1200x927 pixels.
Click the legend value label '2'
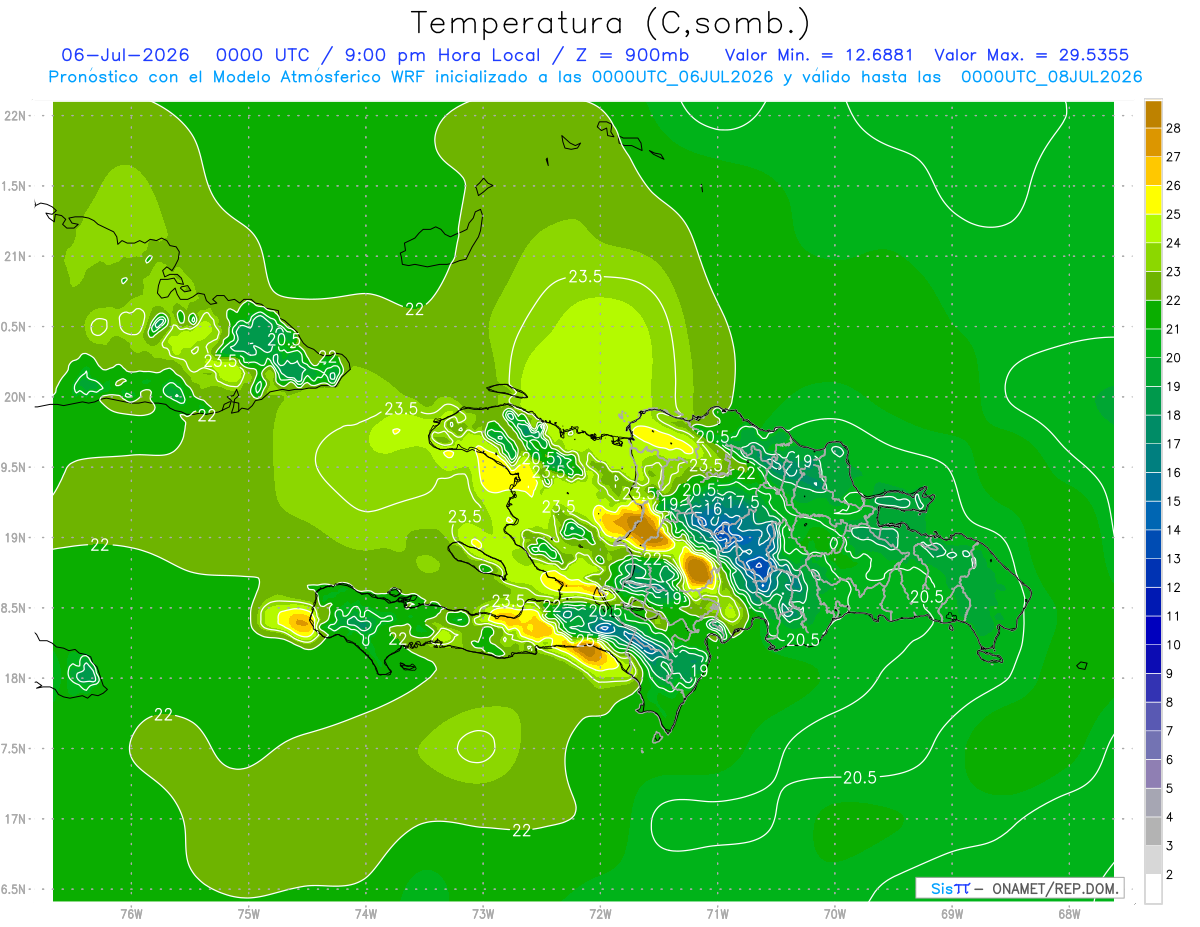click(x=1170, y=875)
